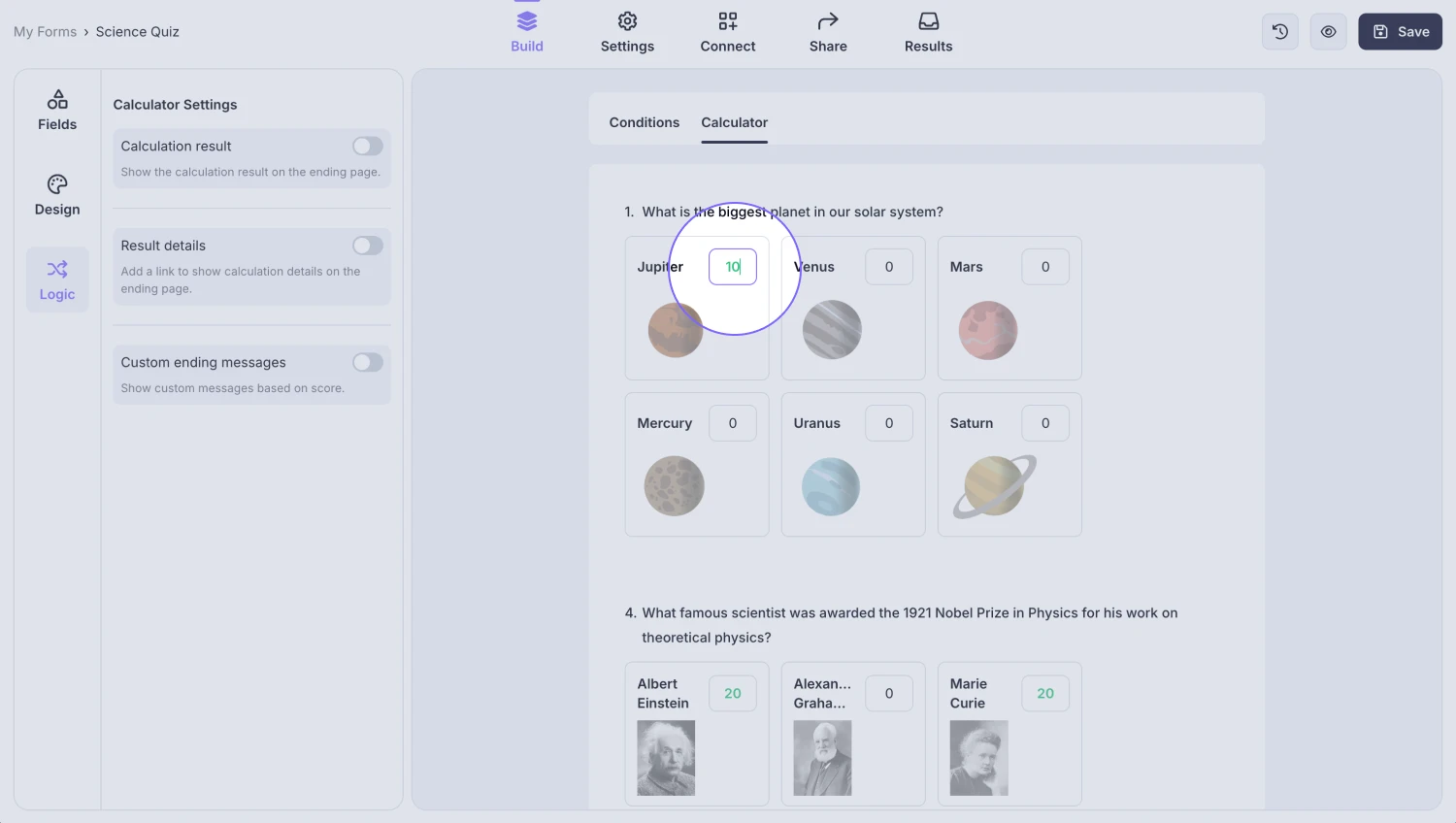Click the Saturn planet thumbnail

pos(994,486)
